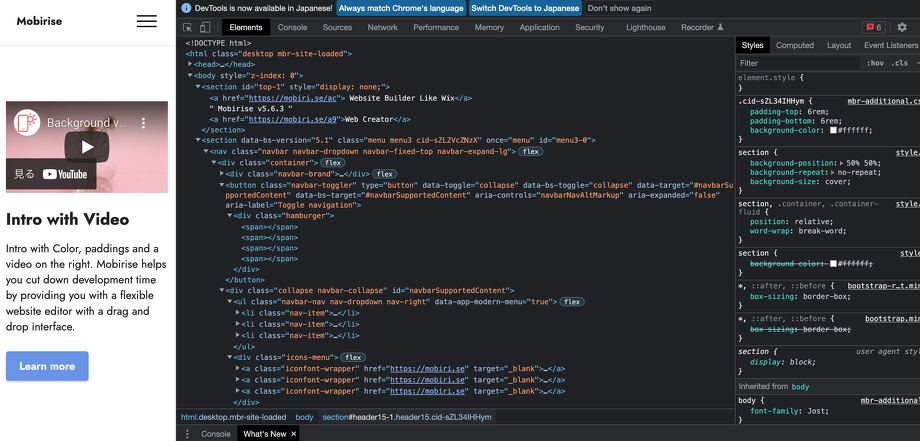Expand the navbar-brand div node
This screenshot has width=920, height=441.
point(221,174)
